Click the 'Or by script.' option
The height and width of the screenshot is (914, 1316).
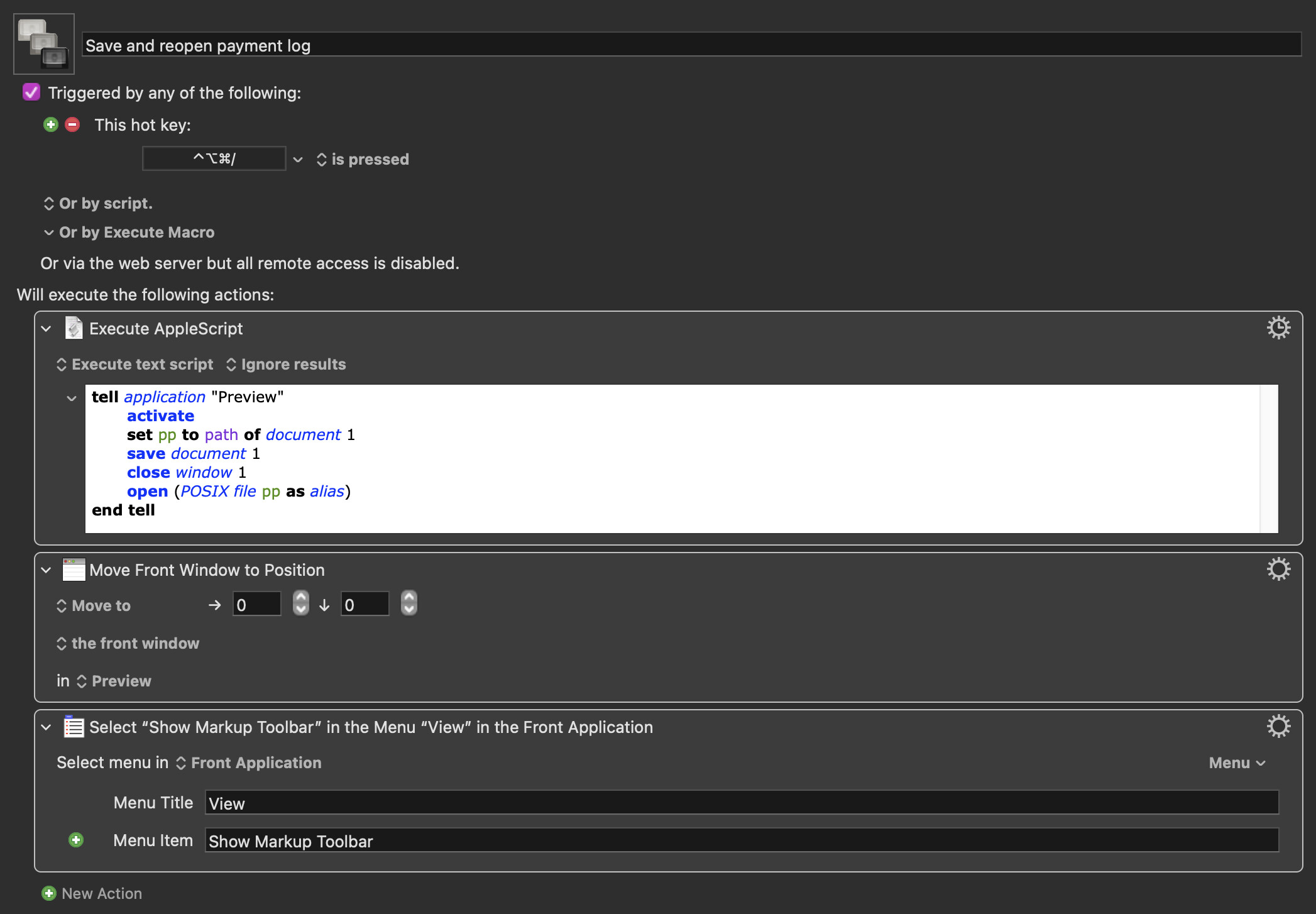98,204
